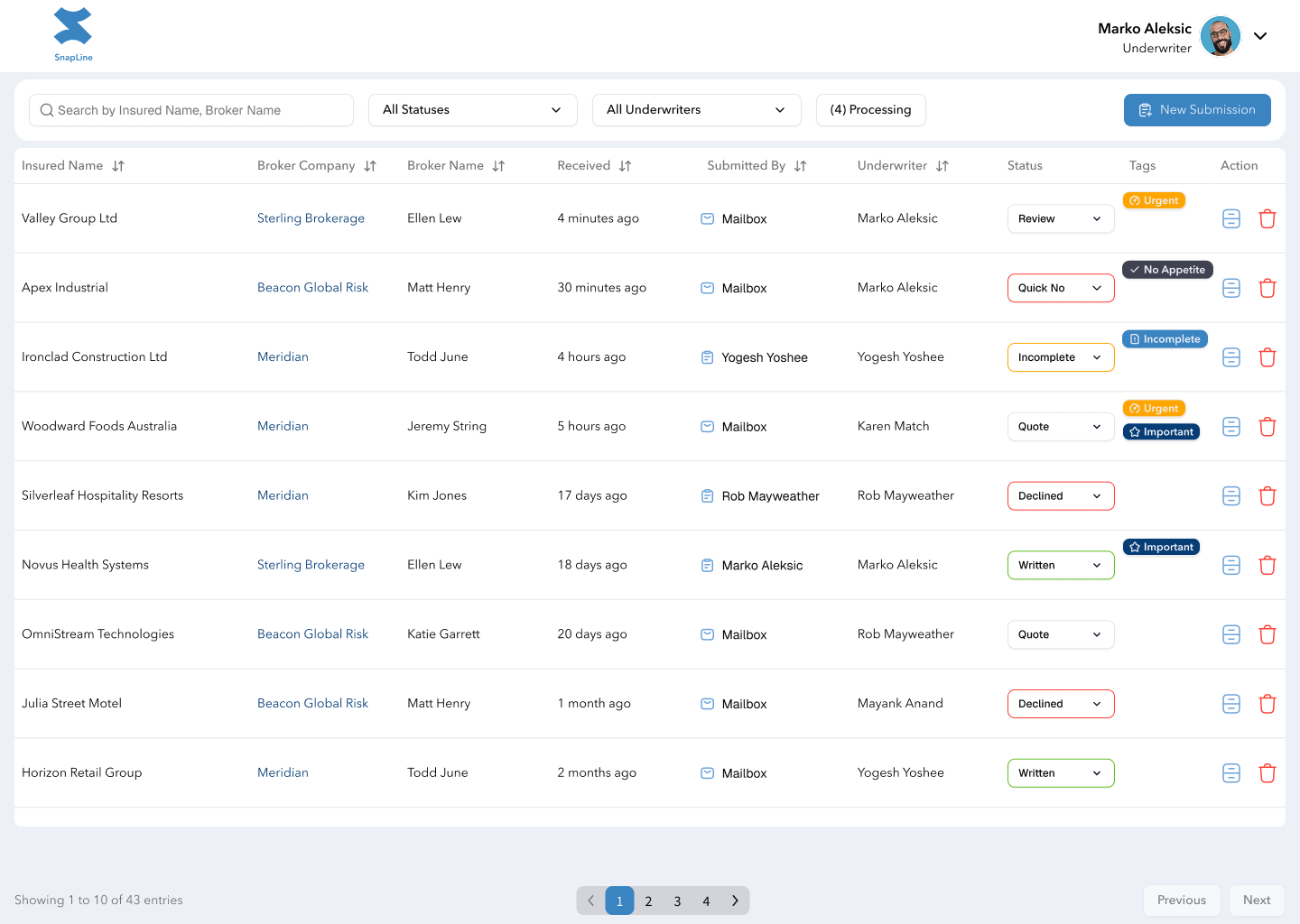Screen dimensions: 1300x924
Task: Delete the Valley Group Ltd submission
Action: 1267,218
